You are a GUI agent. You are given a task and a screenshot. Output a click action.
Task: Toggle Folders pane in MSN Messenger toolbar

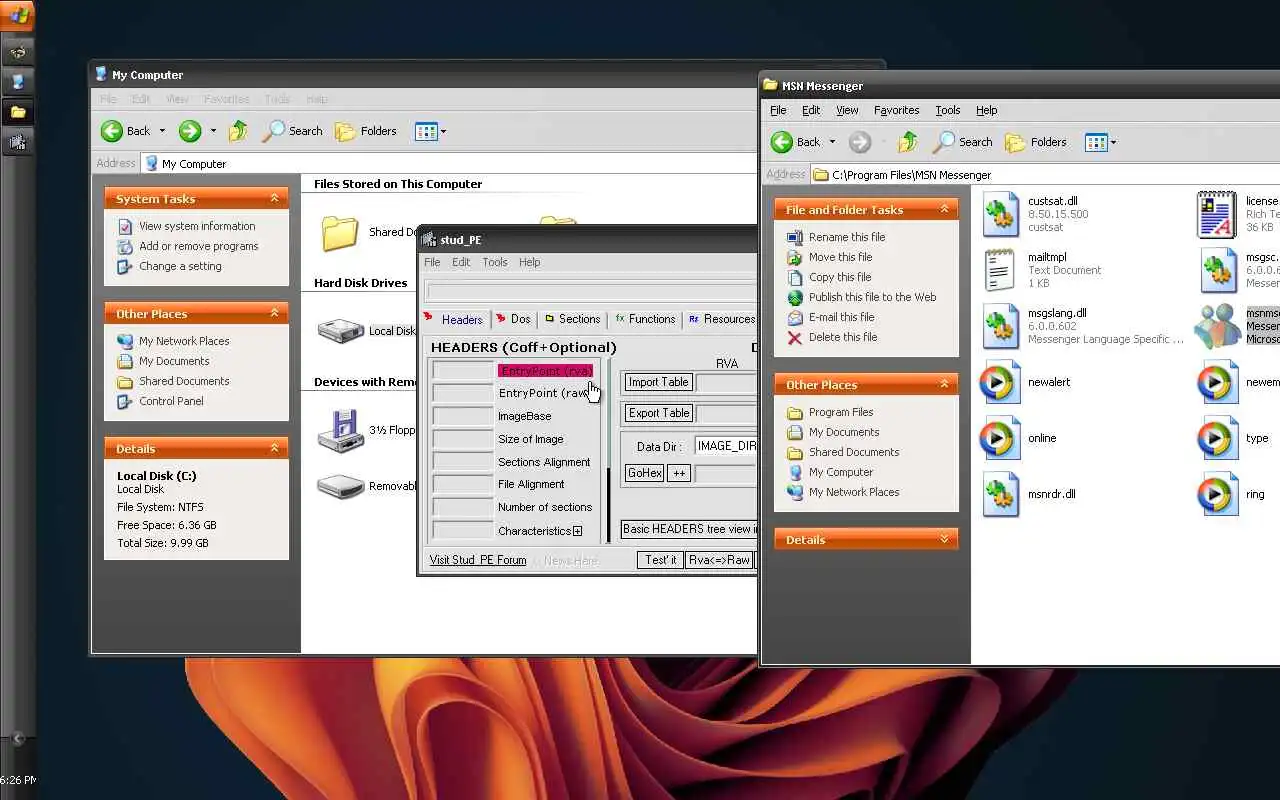tap(1035, 142)
